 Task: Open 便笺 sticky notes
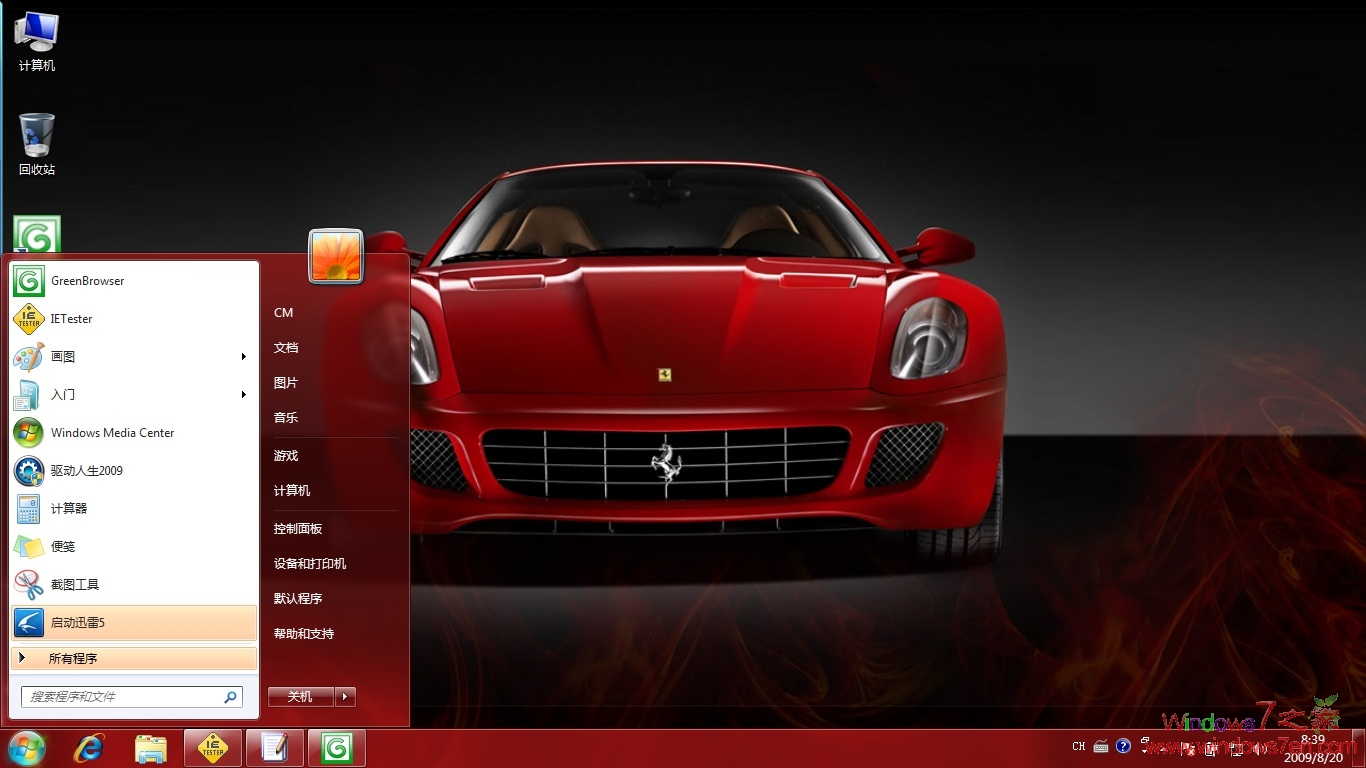tap(63, 547)
